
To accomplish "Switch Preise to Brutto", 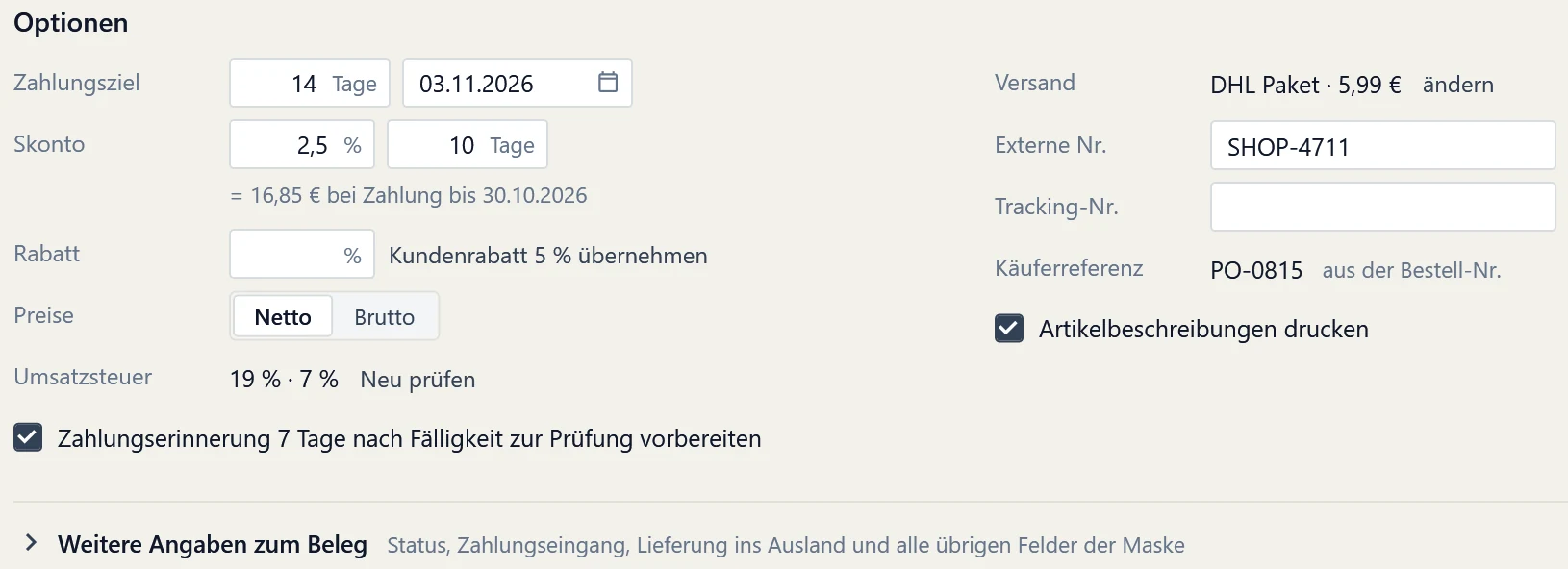I will (385, 317).
